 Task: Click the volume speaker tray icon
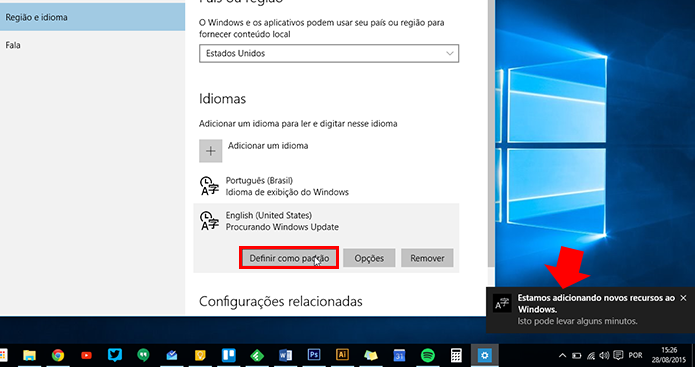604,355
